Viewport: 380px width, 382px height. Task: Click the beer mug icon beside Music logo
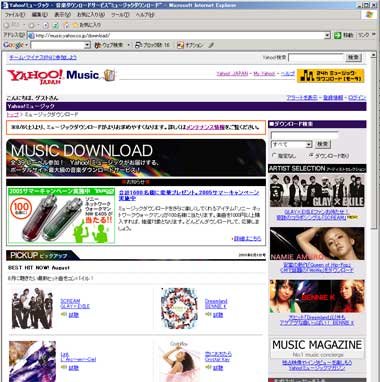click(109, 75)
